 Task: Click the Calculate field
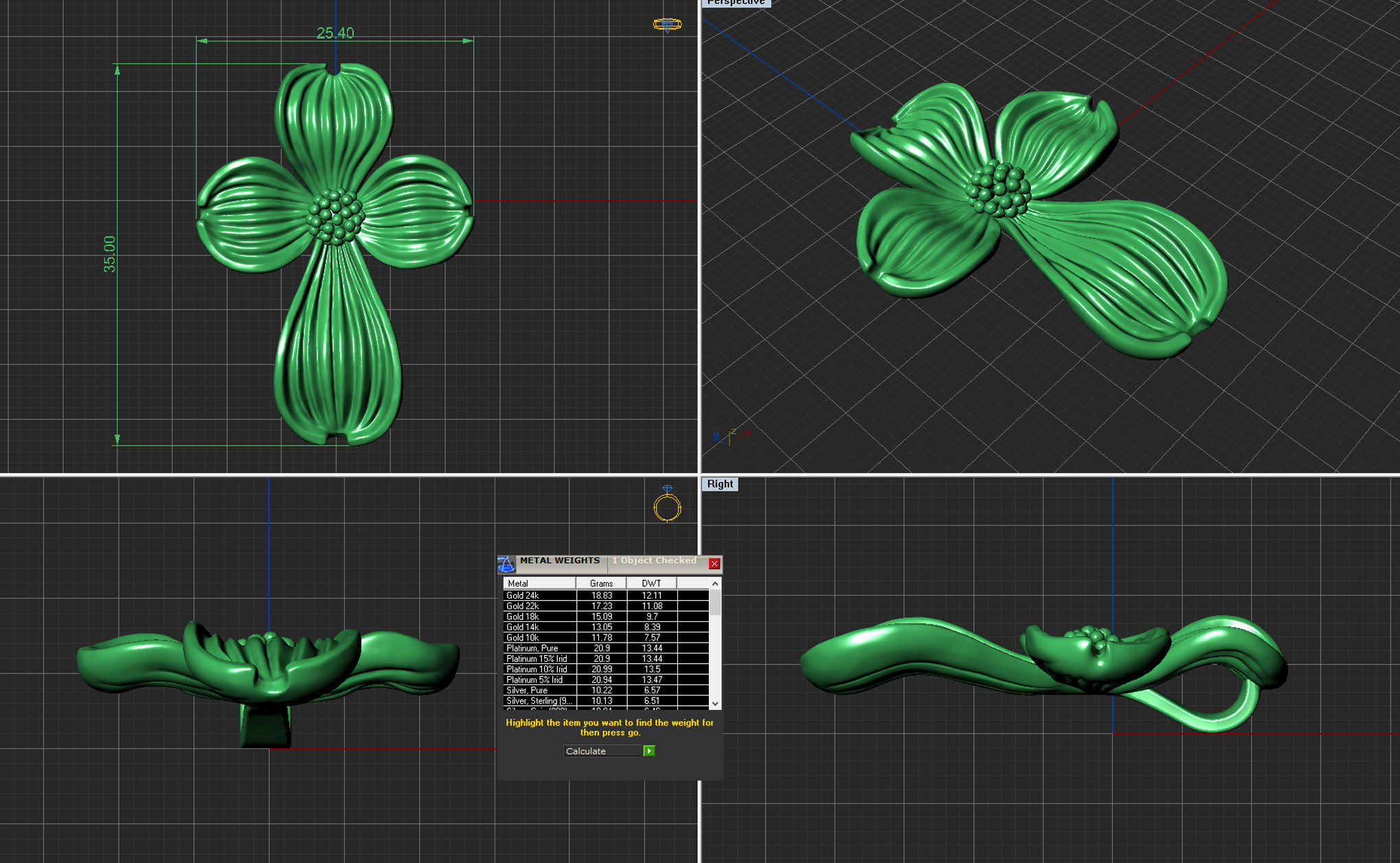click(x=603, y=751)
